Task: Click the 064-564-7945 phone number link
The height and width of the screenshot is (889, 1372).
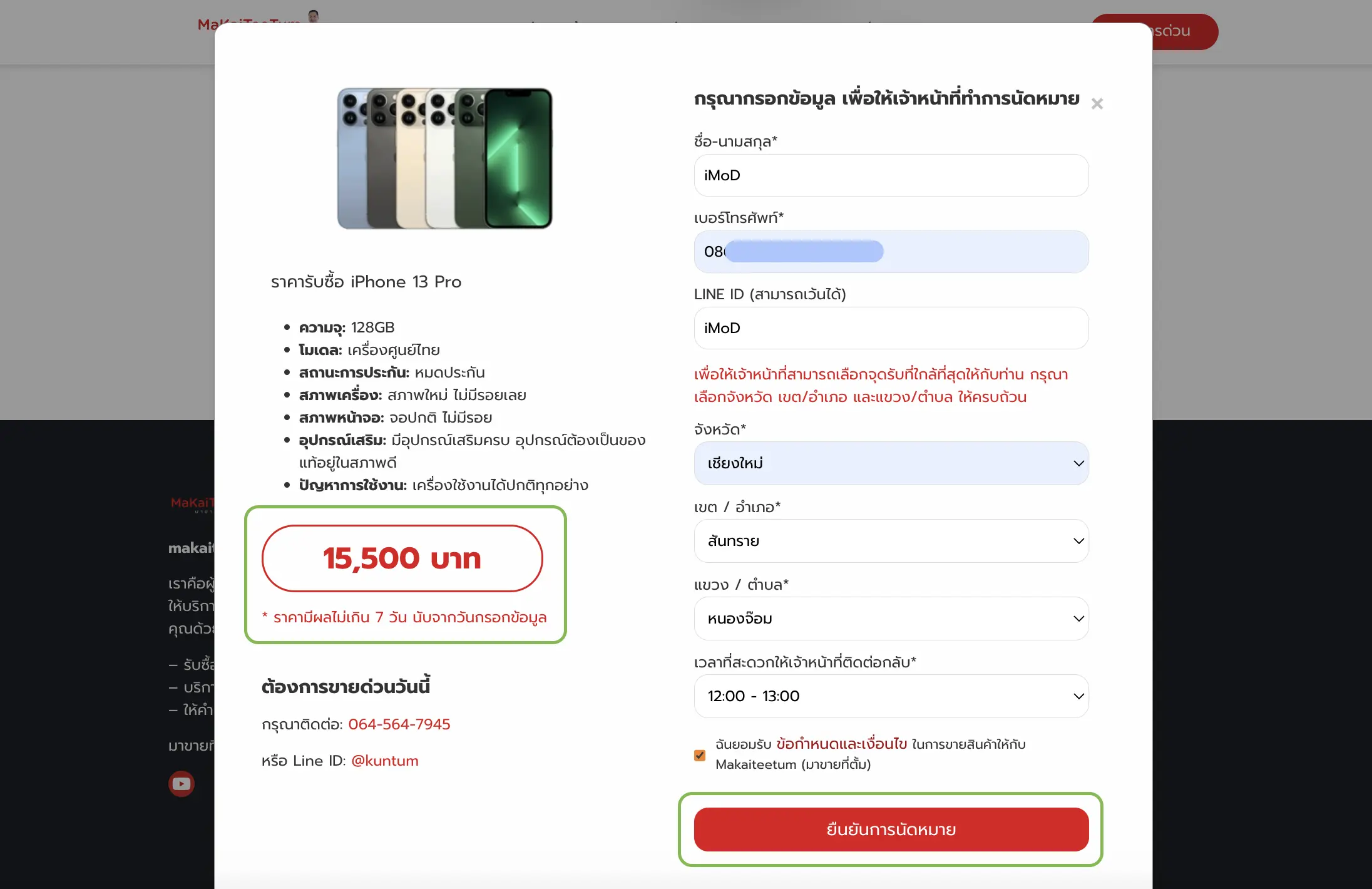Action: click(x=399, y=724)
